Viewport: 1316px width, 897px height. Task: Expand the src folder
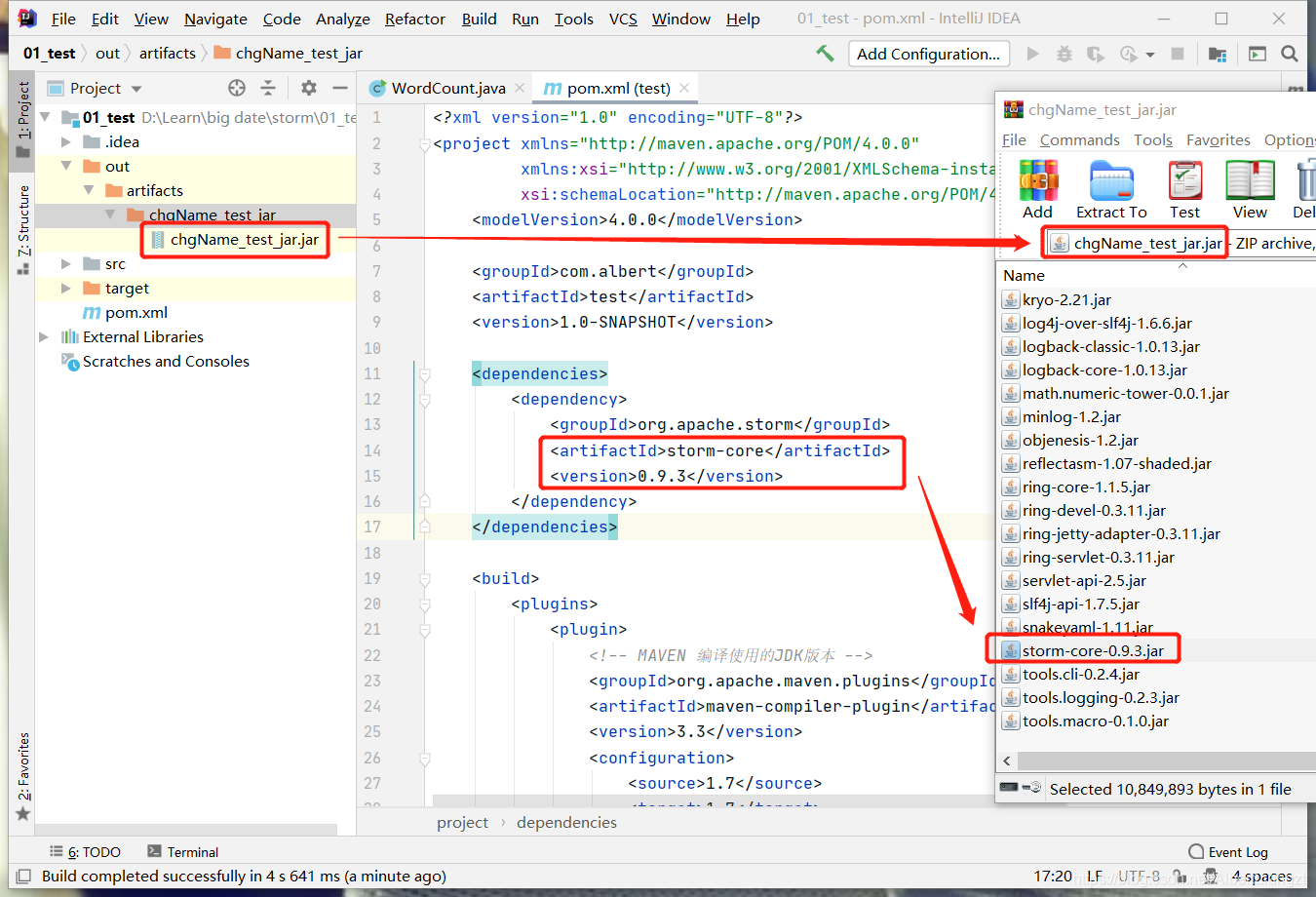pos(66,263)
